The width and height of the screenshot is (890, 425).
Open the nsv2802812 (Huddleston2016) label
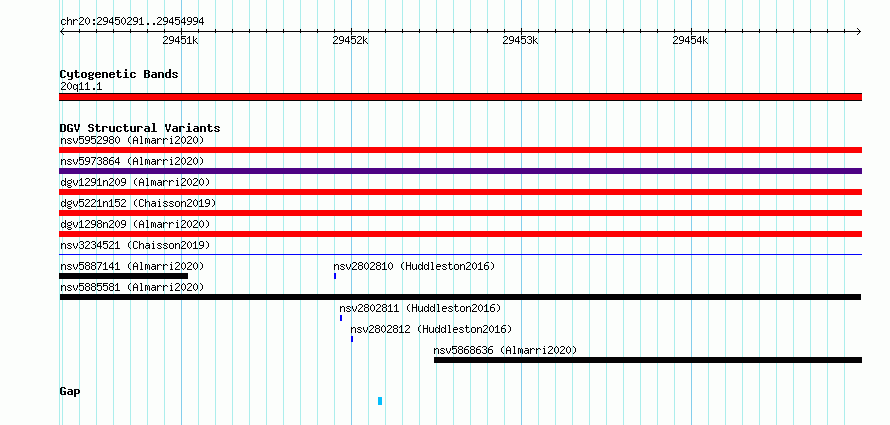[431, 329]
